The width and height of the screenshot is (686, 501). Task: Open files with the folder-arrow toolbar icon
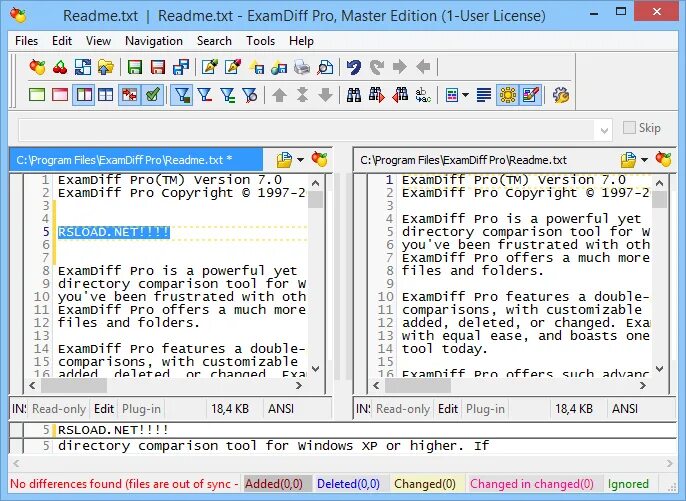105,67
